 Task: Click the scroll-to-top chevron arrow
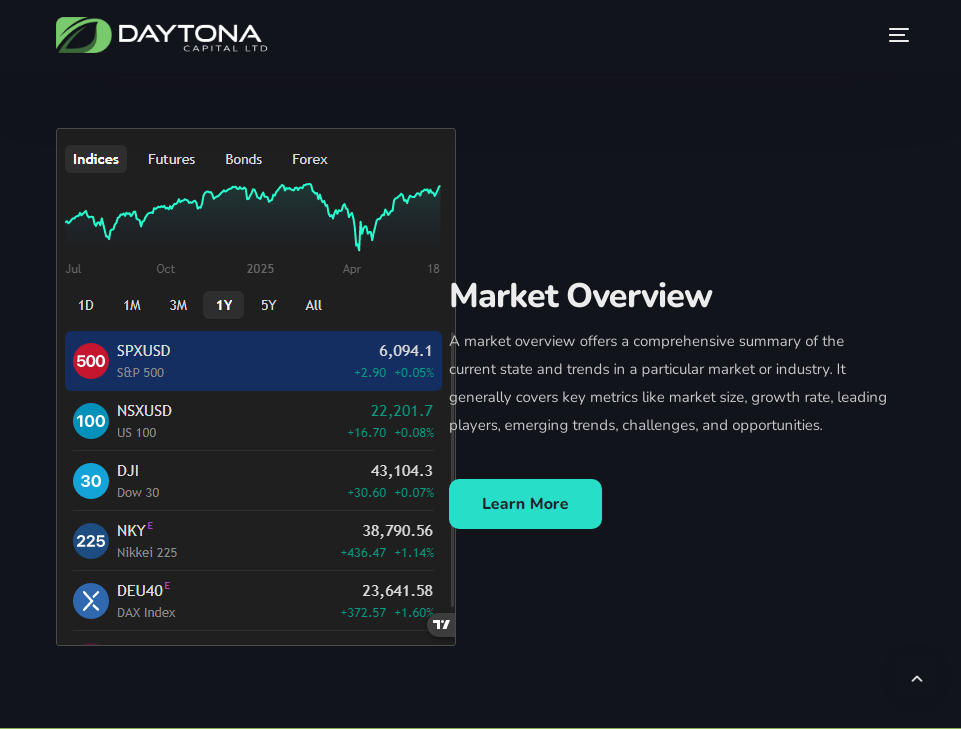click(x=917, y=679)
